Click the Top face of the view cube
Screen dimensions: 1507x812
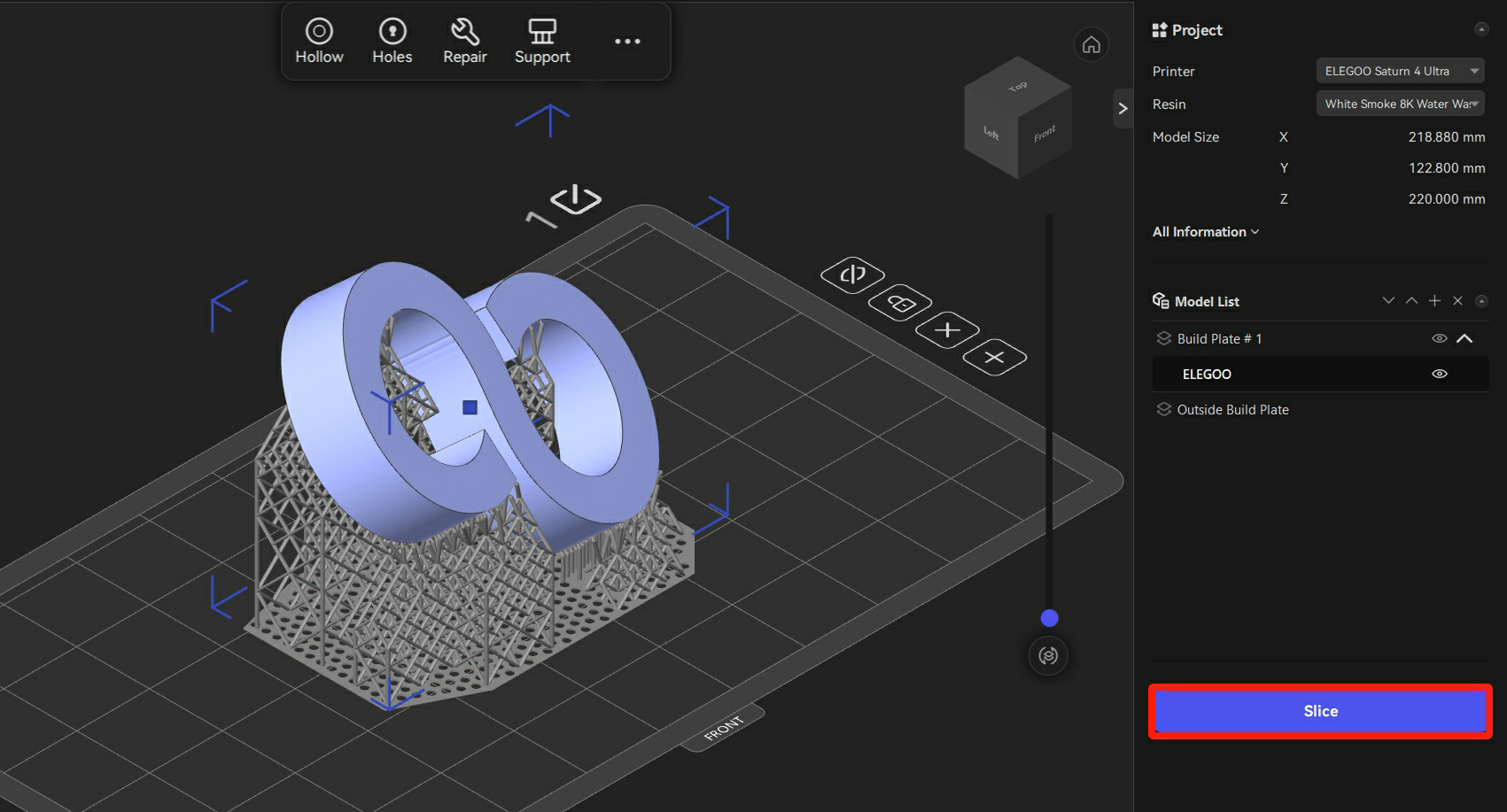coord(1018,85)
